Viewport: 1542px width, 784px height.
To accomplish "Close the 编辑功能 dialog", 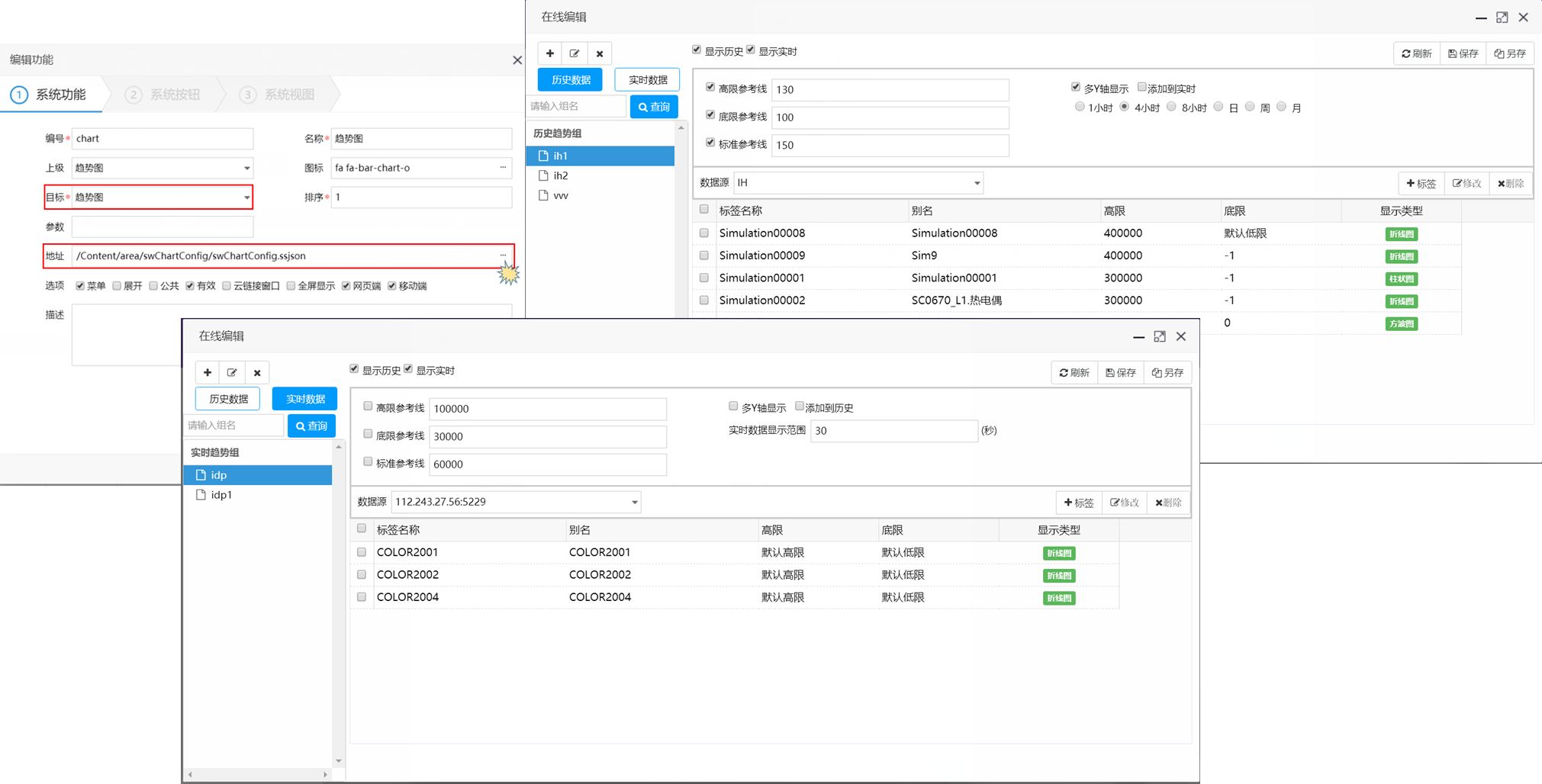I will click(517, 59).
